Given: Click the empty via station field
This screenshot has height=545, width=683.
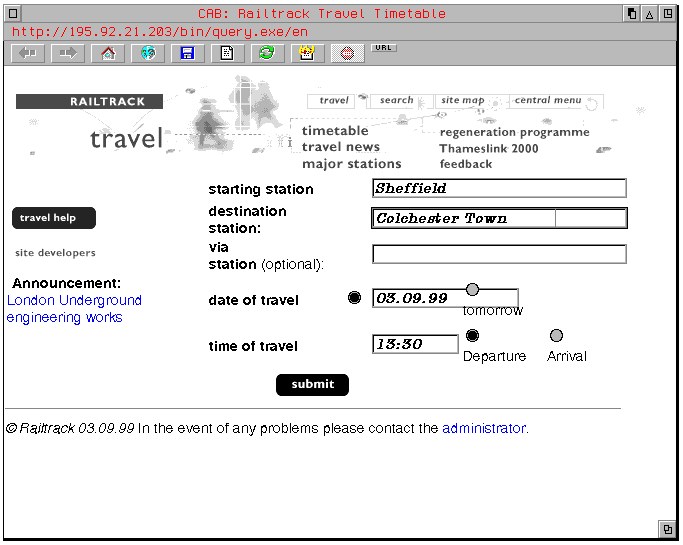Looking at the screenshot, I should [499, 254].
